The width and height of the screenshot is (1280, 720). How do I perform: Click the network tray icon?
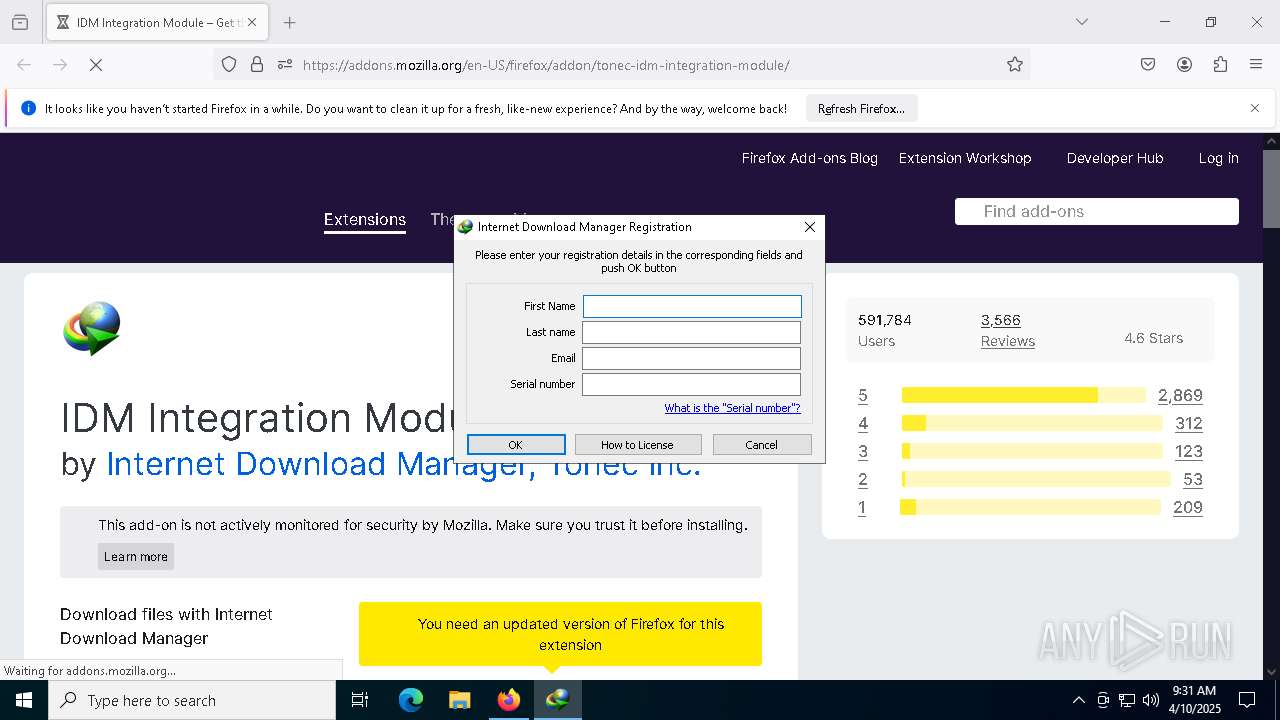click(1127, 700)
